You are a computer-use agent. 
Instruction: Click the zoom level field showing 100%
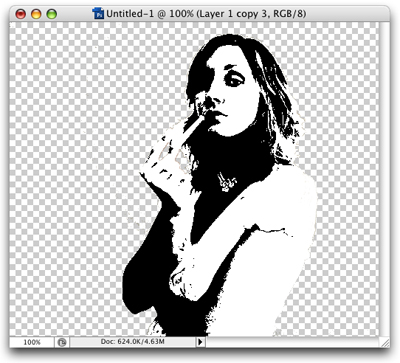click(32, 342)
